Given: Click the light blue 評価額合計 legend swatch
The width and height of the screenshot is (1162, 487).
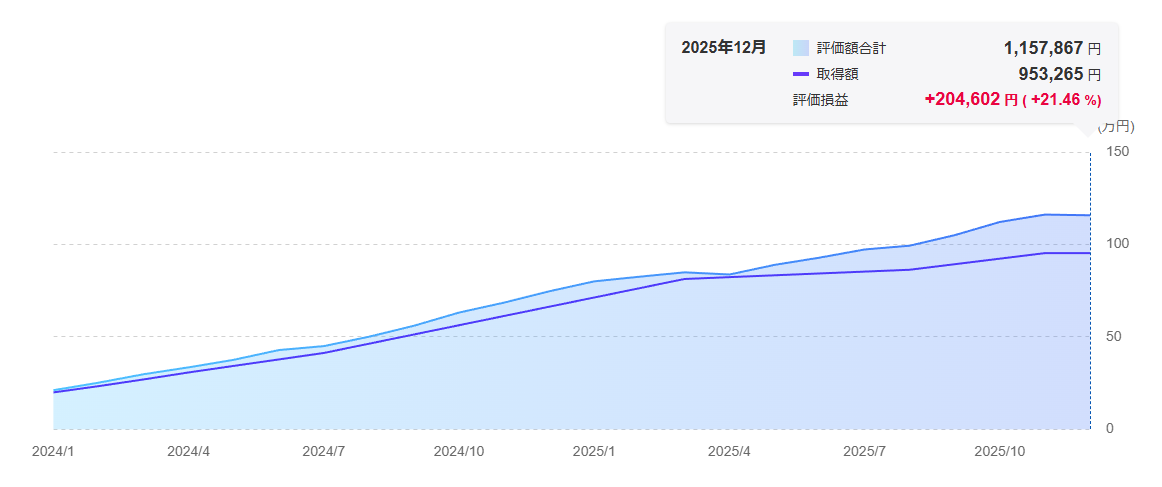Looking at the screenshot, I should (x=800, y=48).
